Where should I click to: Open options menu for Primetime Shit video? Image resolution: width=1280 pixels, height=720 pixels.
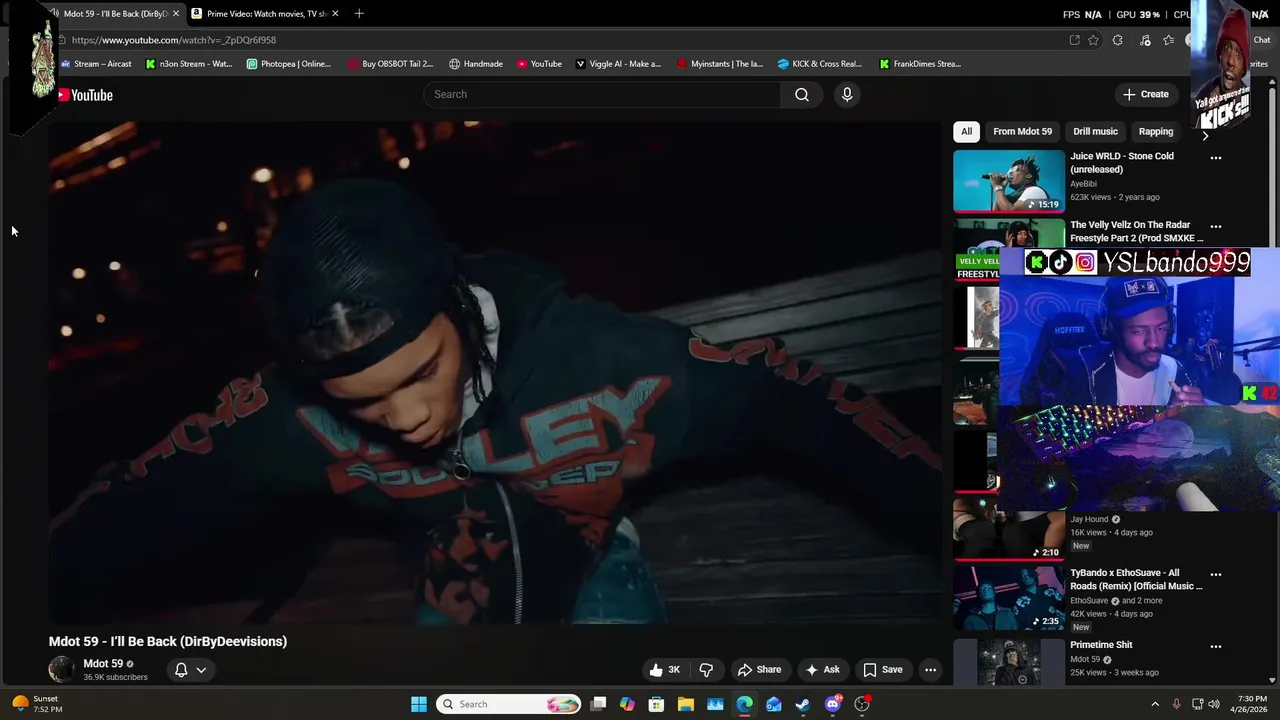[x=1216, y=647]
